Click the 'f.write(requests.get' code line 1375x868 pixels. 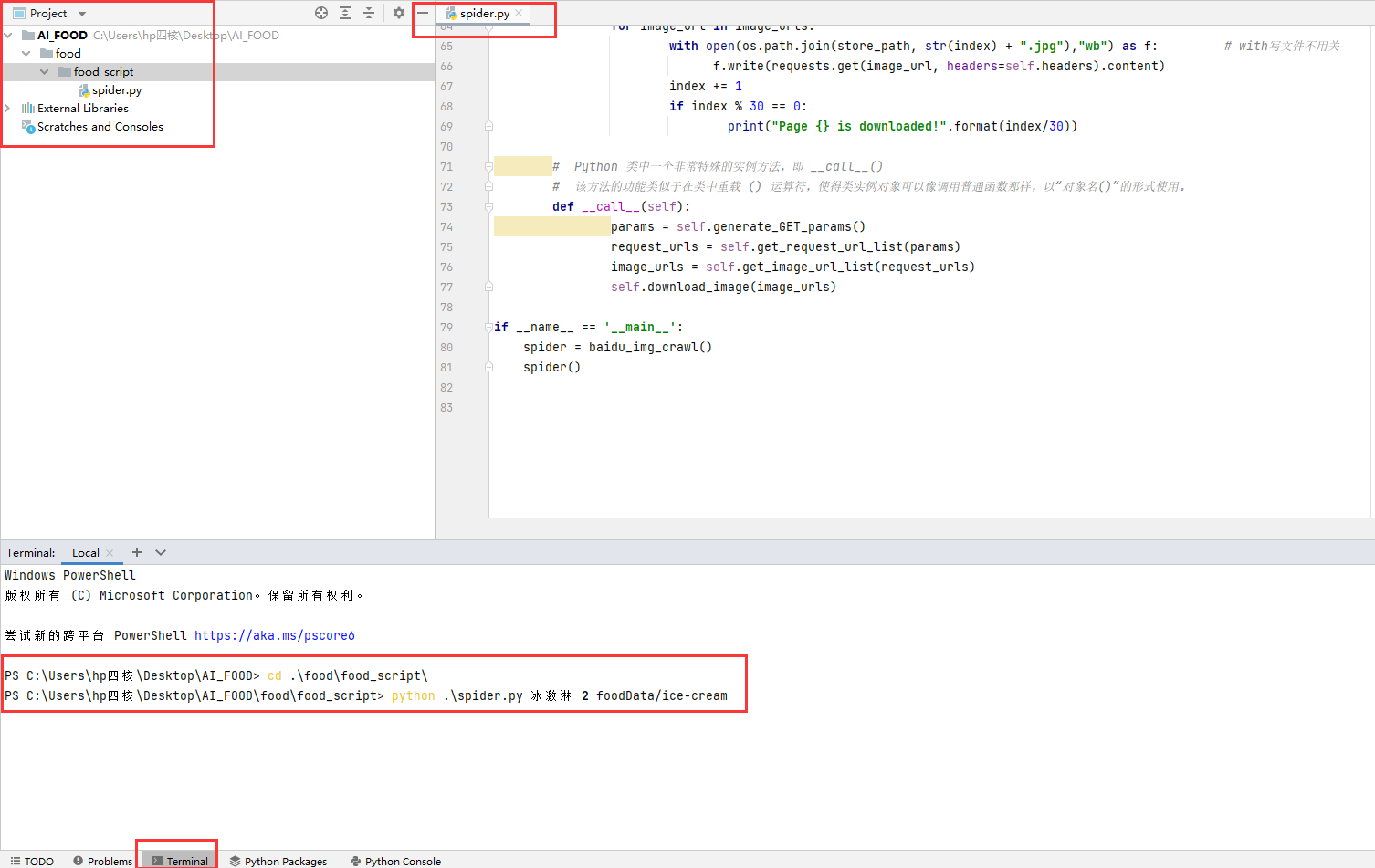[939, 67]
